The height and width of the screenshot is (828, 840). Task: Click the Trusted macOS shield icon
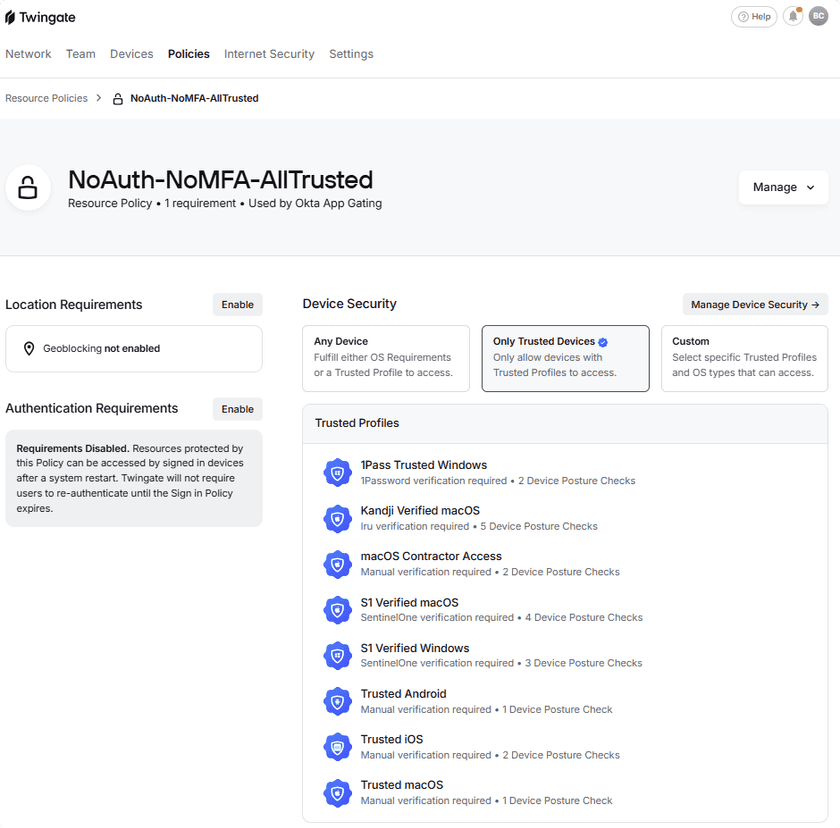tap(338, 793)
